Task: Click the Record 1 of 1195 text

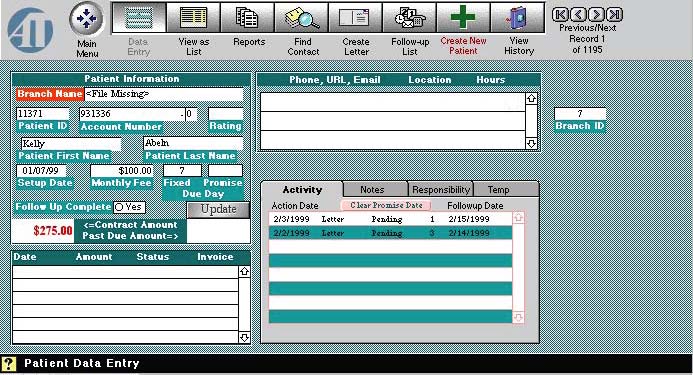Action: point(587,44)
